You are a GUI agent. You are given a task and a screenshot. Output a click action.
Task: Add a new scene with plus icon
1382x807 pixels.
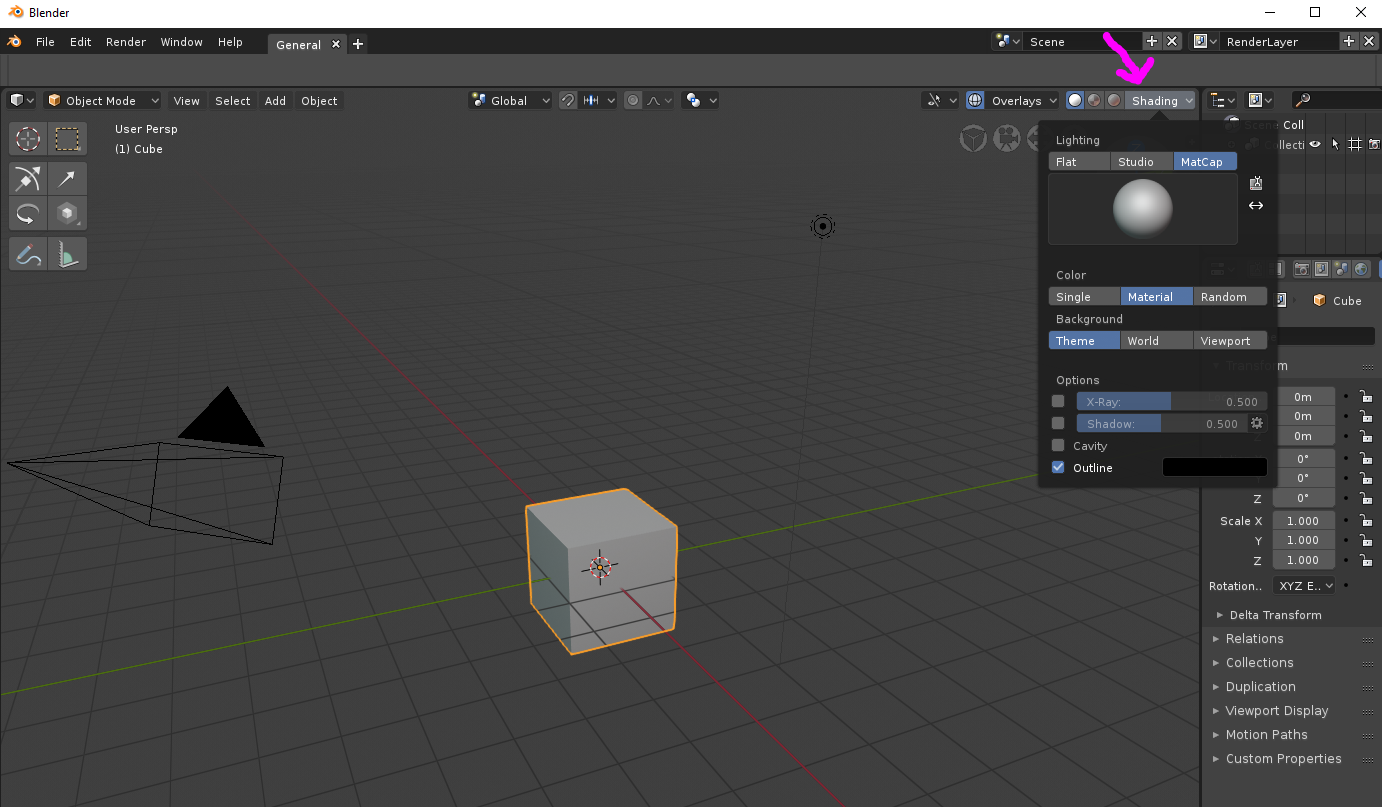(x=1151, y=41)
